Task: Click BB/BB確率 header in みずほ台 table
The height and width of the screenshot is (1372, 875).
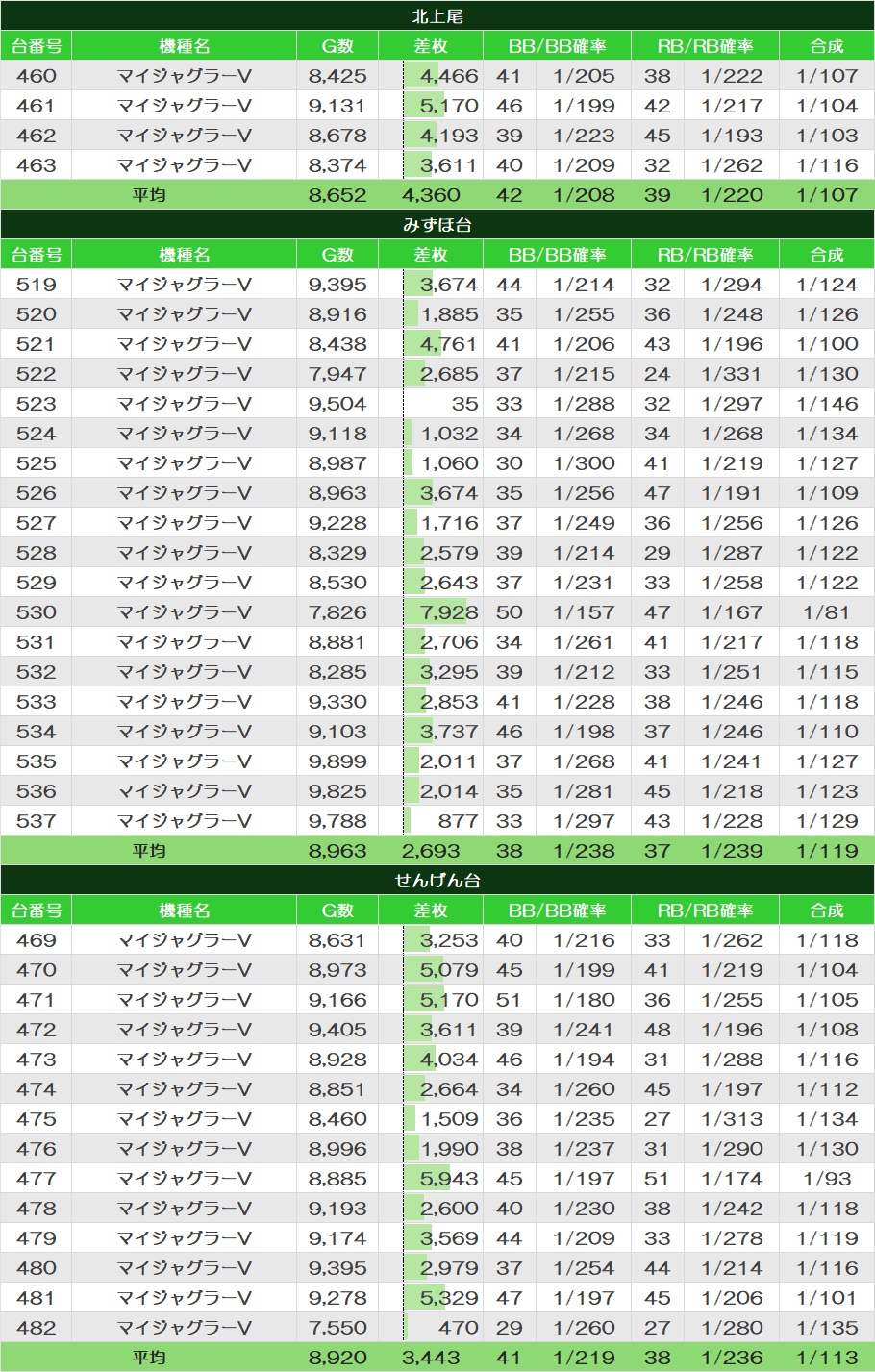Action: (x=557, y=255)
